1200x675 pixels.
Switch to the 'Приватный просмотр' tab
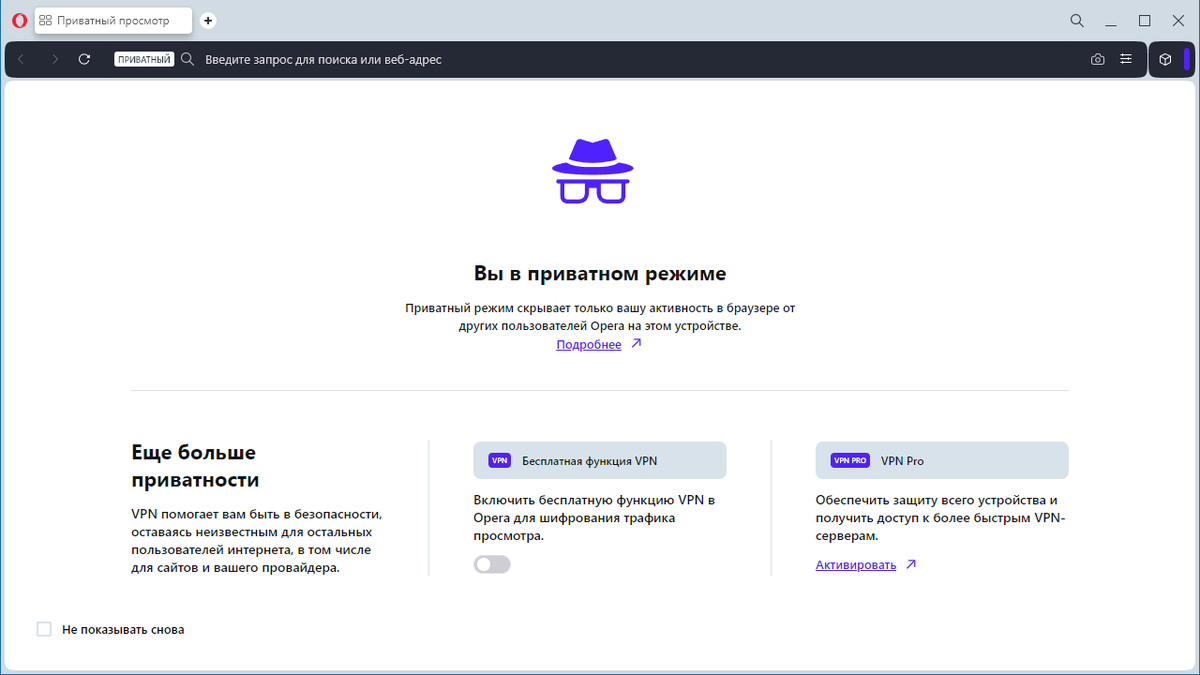(x=113, y=20)
